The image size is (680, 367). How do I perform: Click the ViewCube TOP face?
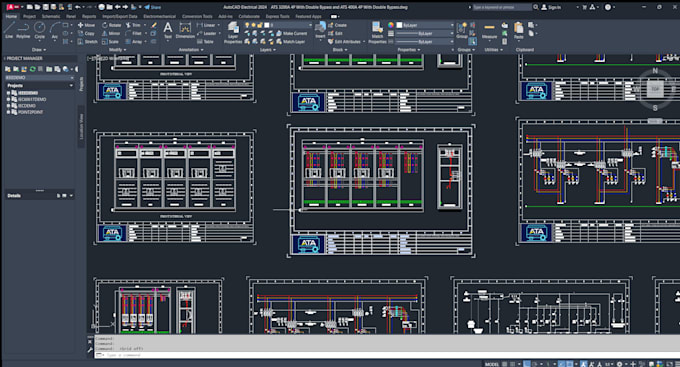tap(655, 89)
